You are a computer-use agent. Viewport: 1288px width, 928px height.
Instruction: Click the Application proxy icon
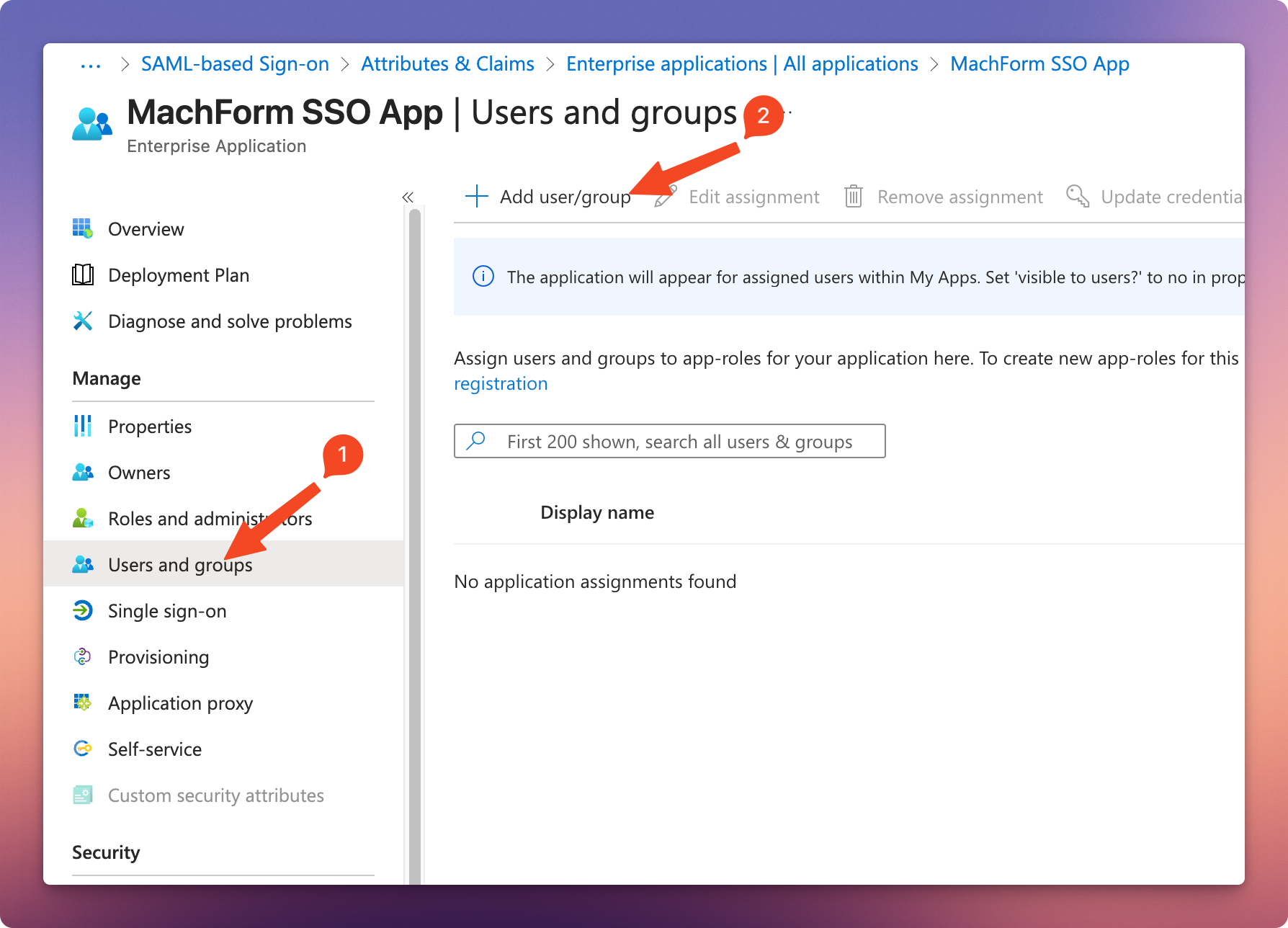coord(83,702)
